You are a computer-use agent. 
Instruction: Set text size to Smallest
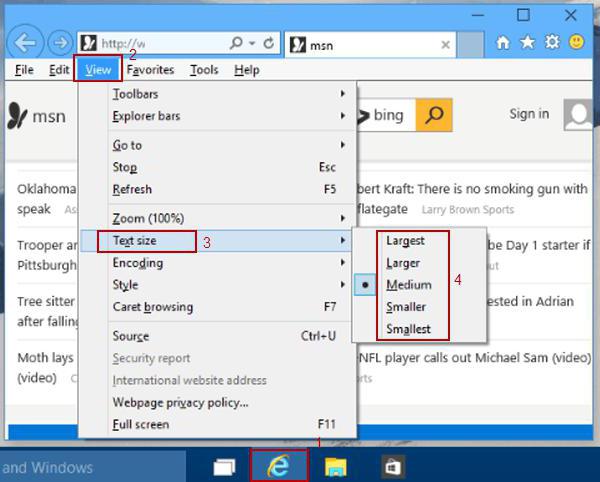[408, 329]
